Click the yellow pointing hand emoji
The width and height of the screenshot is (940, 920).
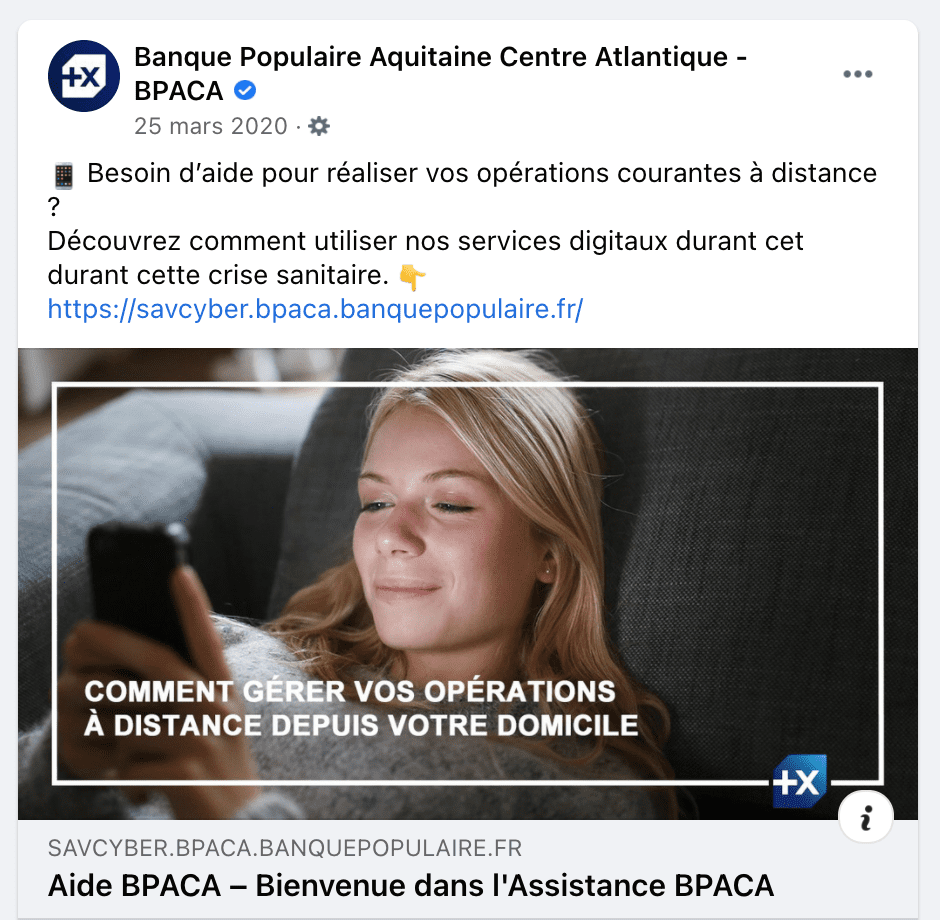click(x=412, y=277)
